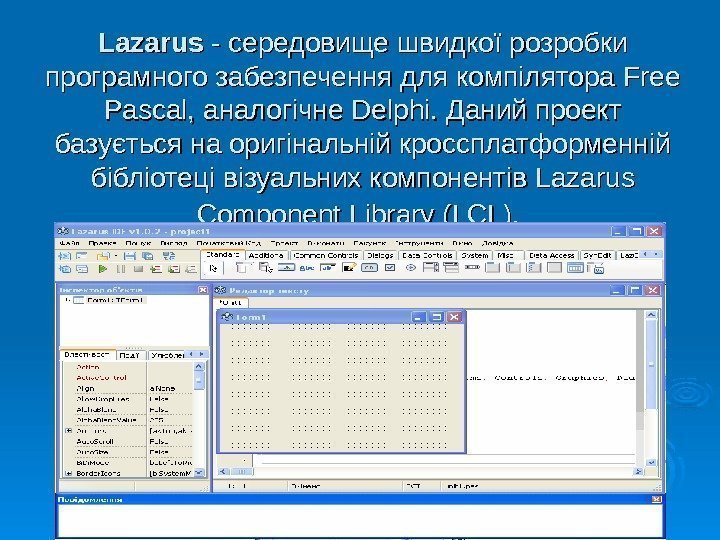Open the Улюблені tab in Object Inspector
720x540 pixels.
pyautogui.click(x=168, y=355)
